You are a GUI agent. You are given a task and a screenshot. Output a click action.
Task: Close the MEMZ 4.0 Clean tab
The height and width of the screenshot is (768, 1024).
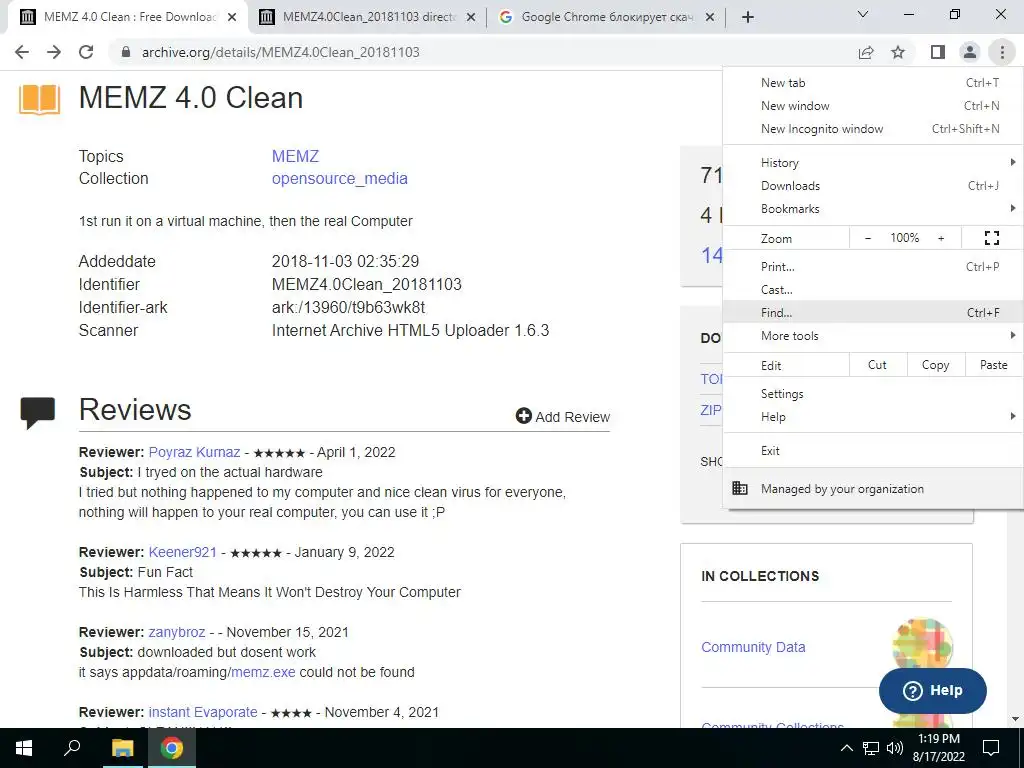232,17
